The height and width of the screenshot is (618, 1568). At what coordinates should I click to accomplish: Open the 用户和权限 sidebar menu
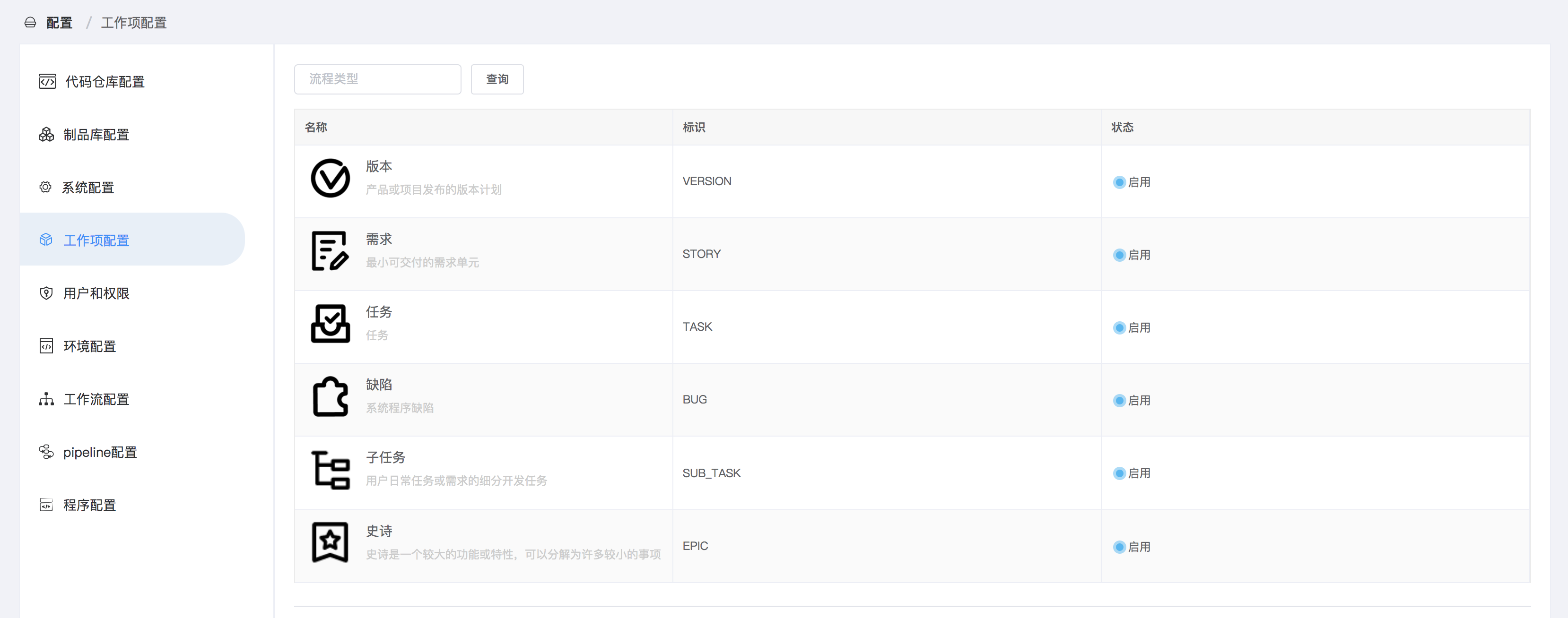point(96,293)
